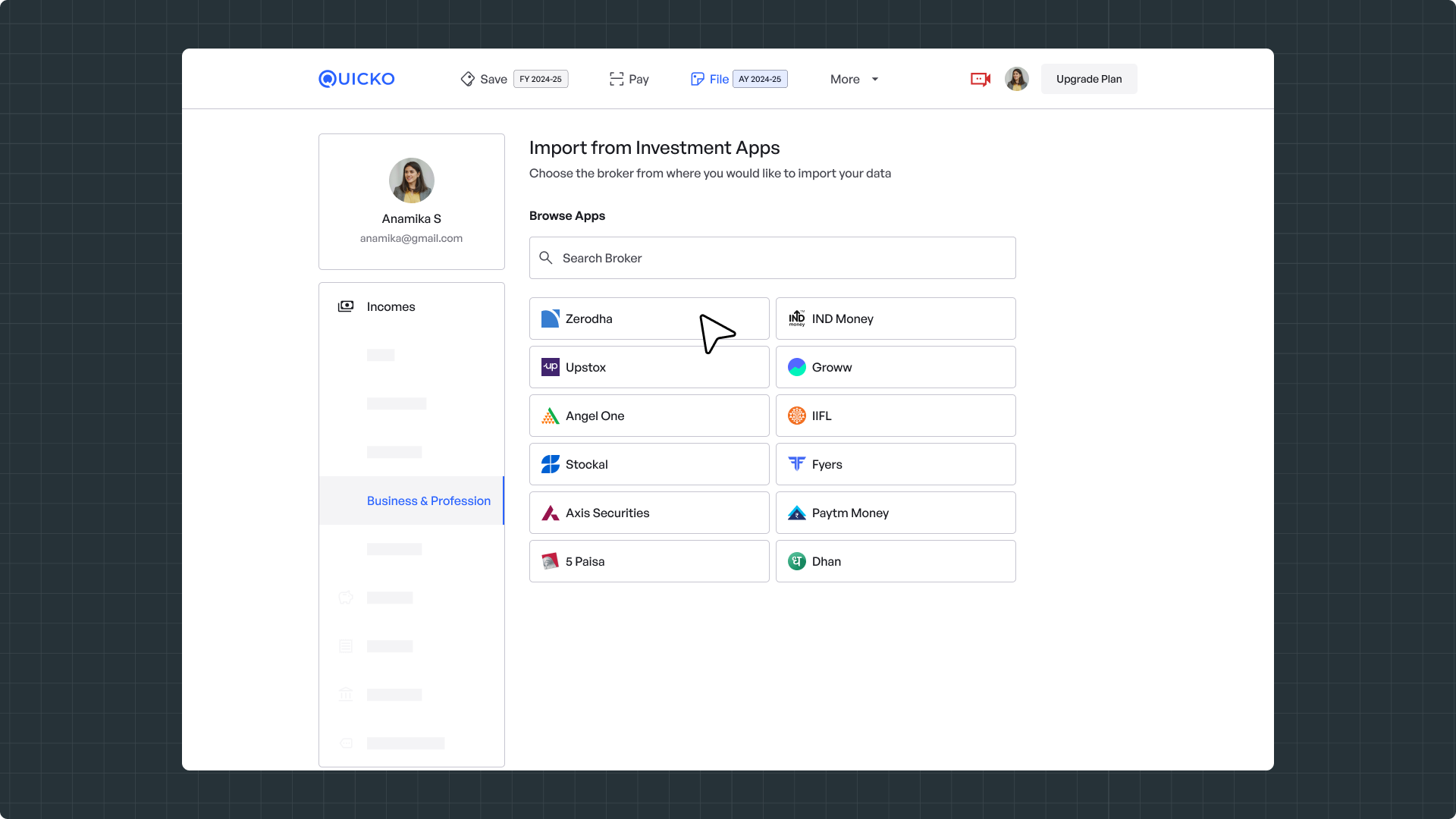Open the AY 2024-25 selector next to File
The image size is (1456, 819).
(759, 79)
